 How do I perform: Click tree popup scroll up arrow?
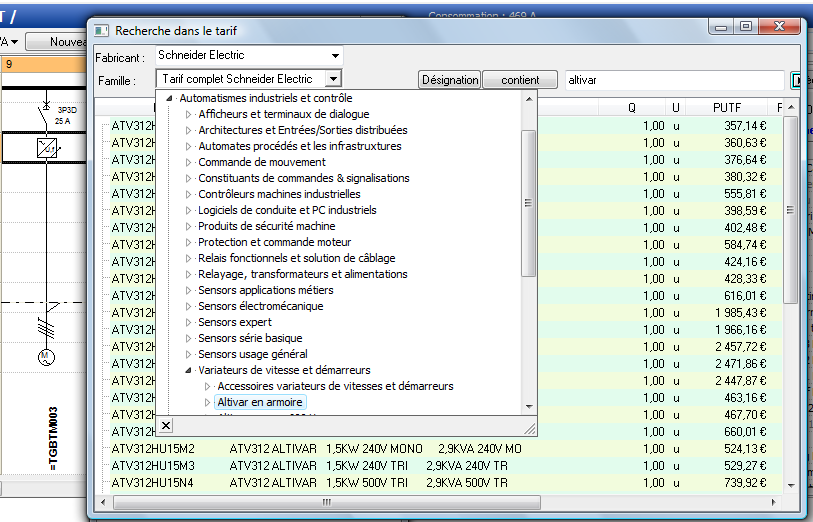click(x=529, y=99)
